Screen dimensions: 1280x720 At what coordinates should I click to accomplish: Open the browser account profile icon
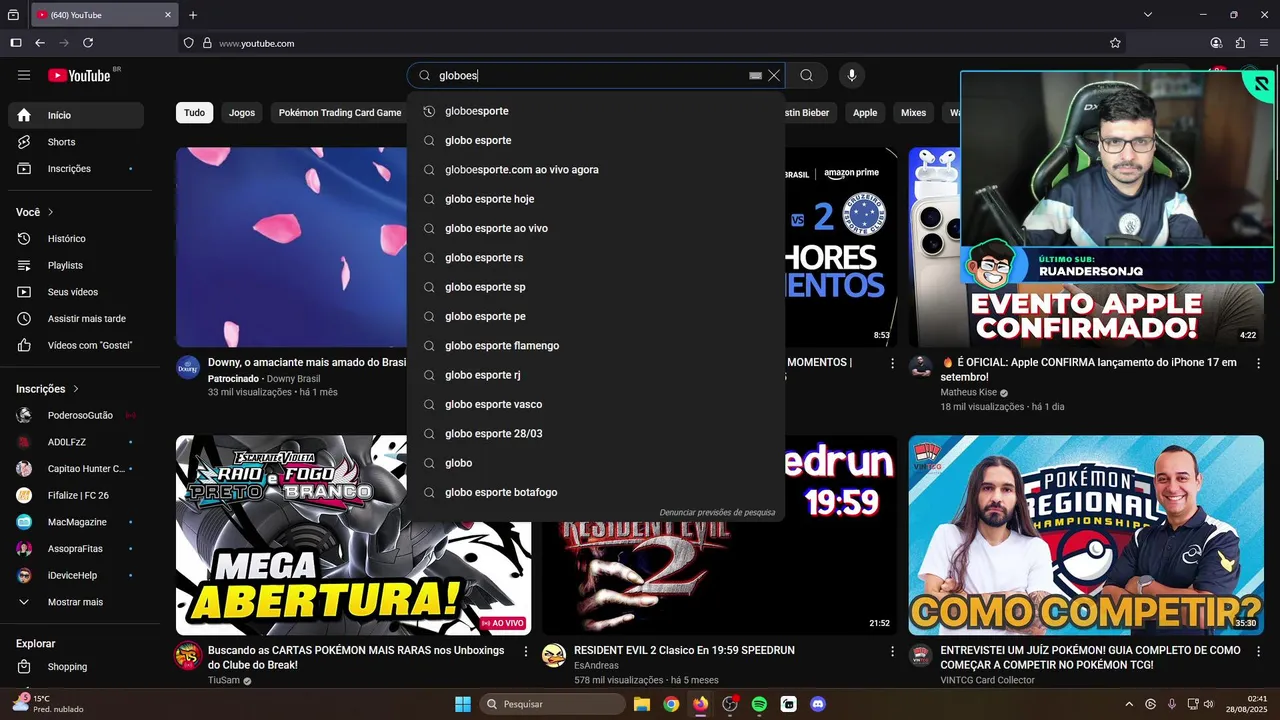[1216, 43]
